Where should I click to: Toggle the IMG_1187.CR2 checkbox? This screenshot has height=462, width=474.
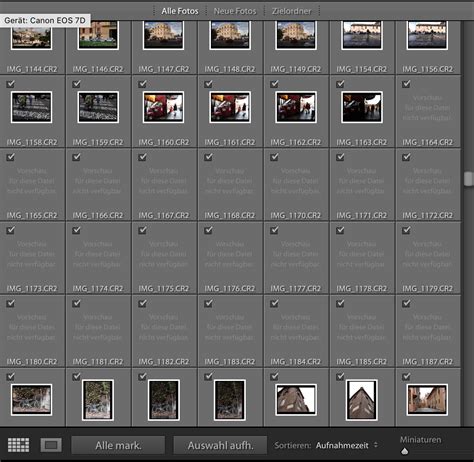click(406, 303)
